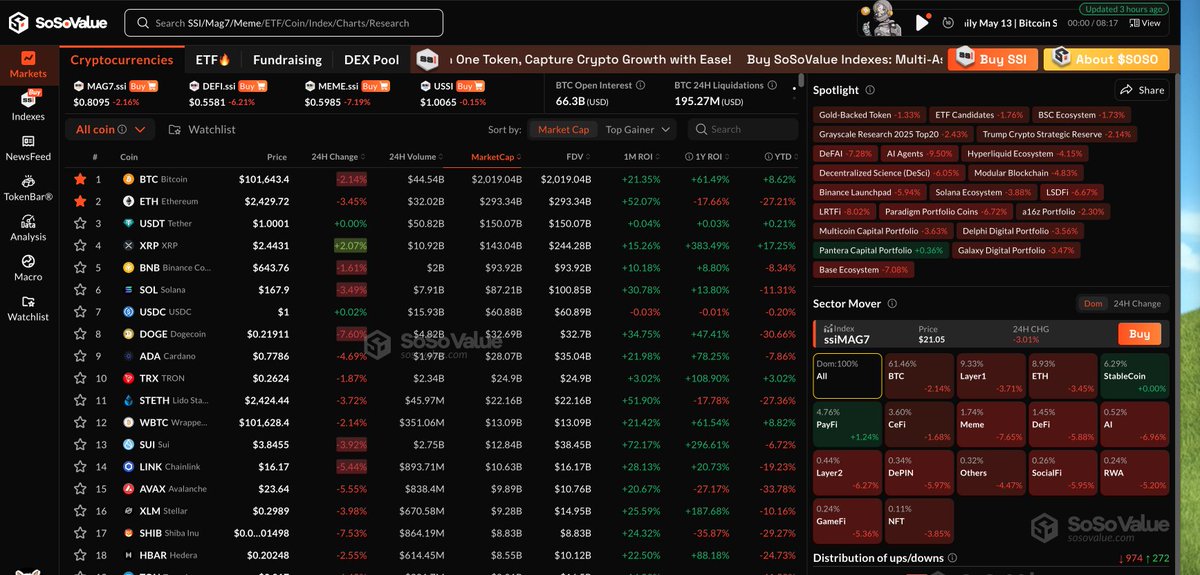Image resolution: width=1200 pixels, height=575 pixels.
Task: Select the Meme sector tile
Action: click(x=990, y=425)
